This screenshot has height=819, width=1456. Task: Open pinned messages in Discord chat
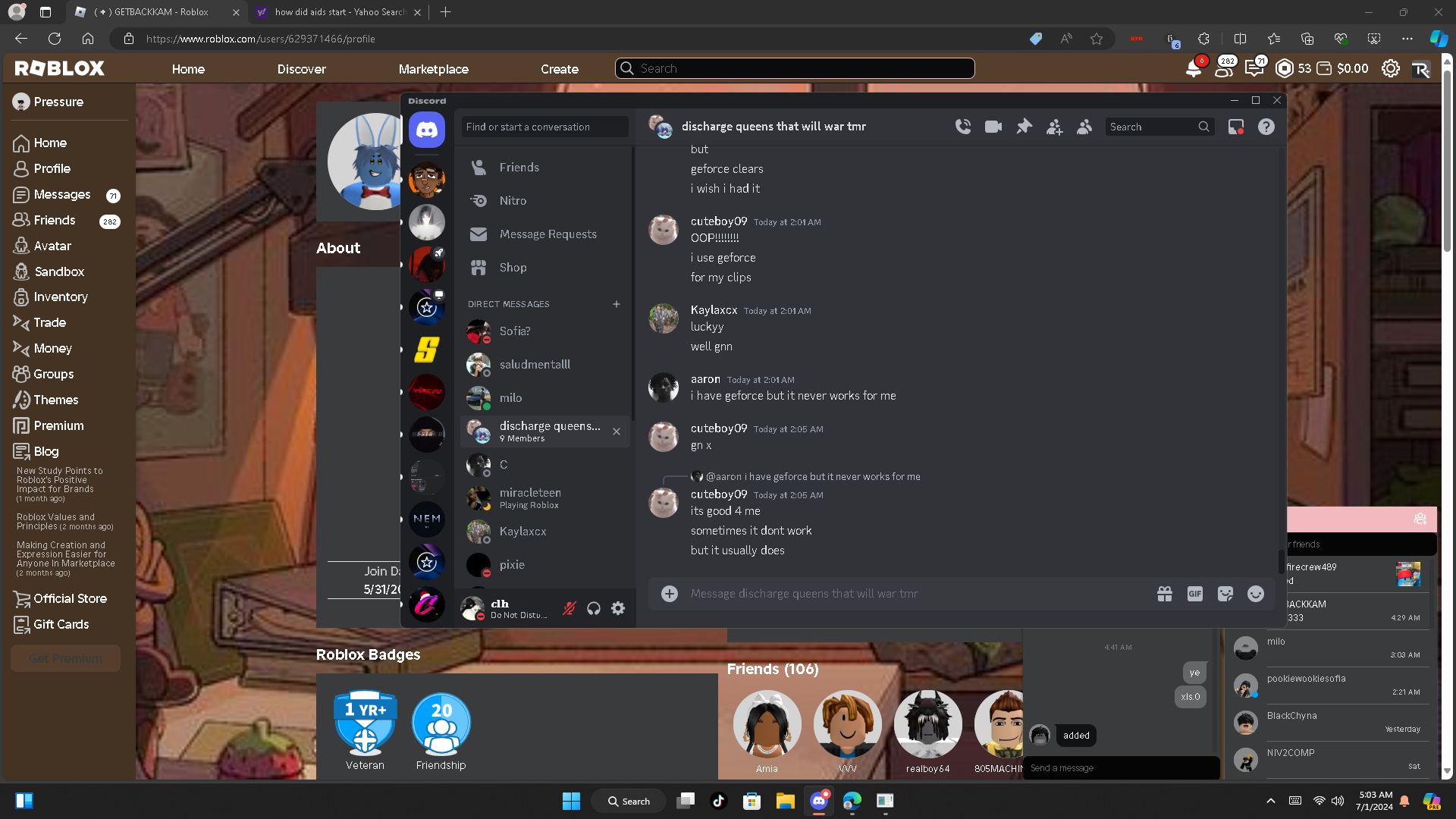click(1024, 127)
